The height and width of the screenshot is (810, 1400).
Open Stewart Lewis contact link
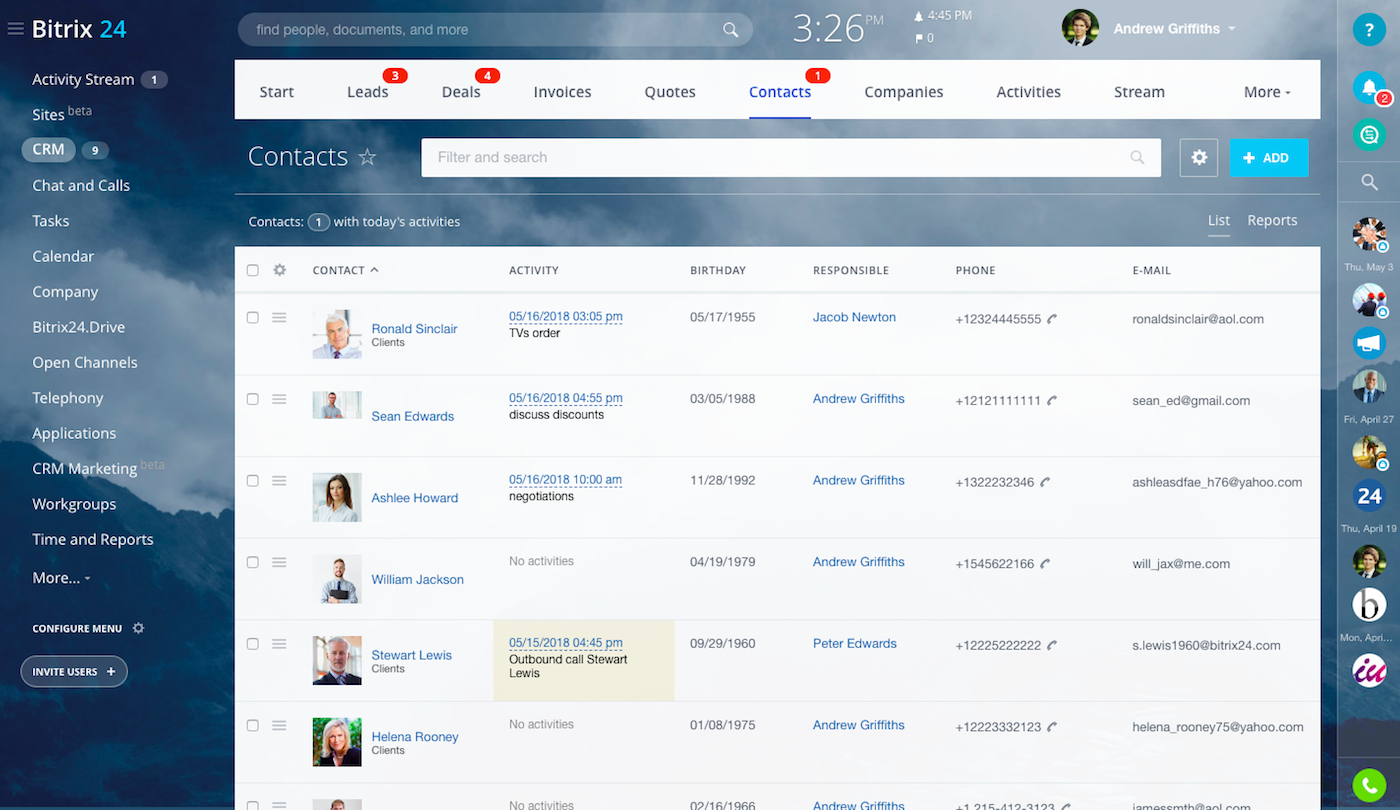[411, 655]
